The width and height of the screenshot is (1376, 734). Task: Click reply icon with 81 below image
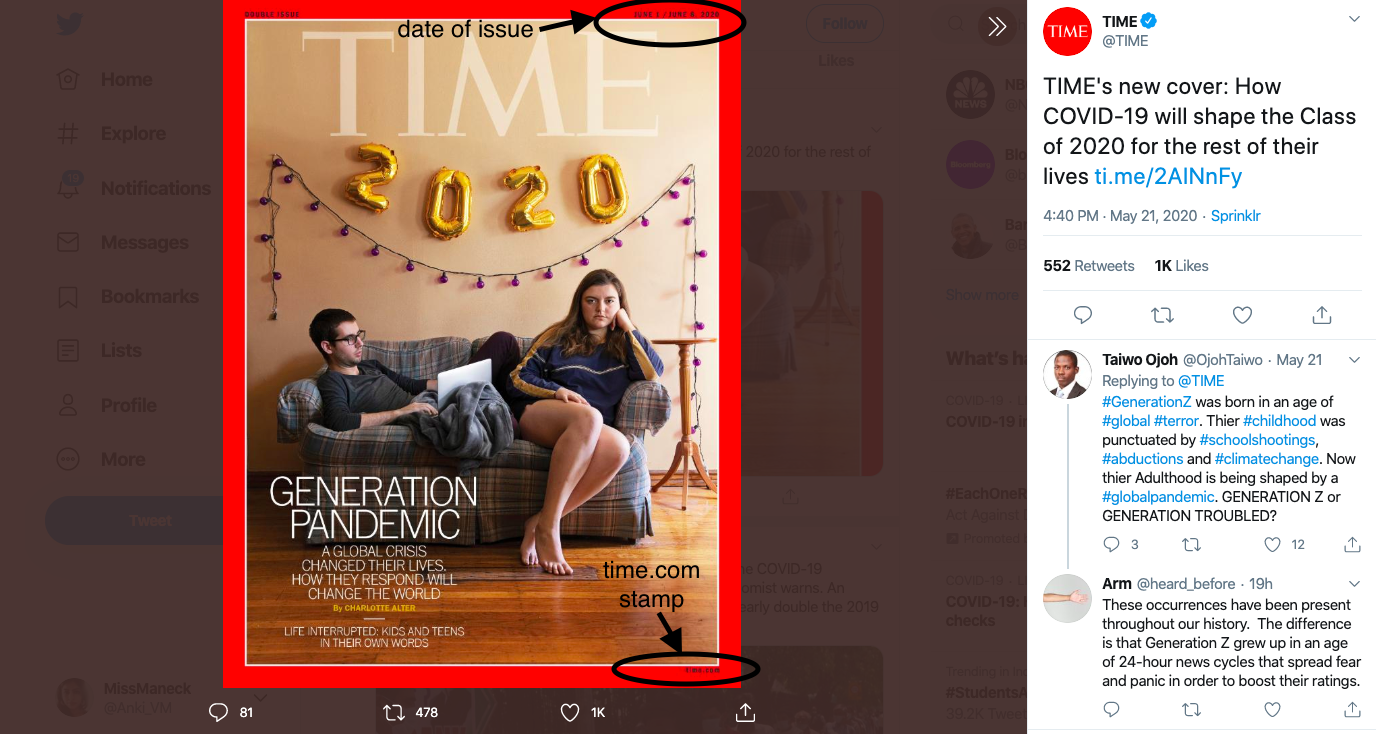[x=218, y=712]
